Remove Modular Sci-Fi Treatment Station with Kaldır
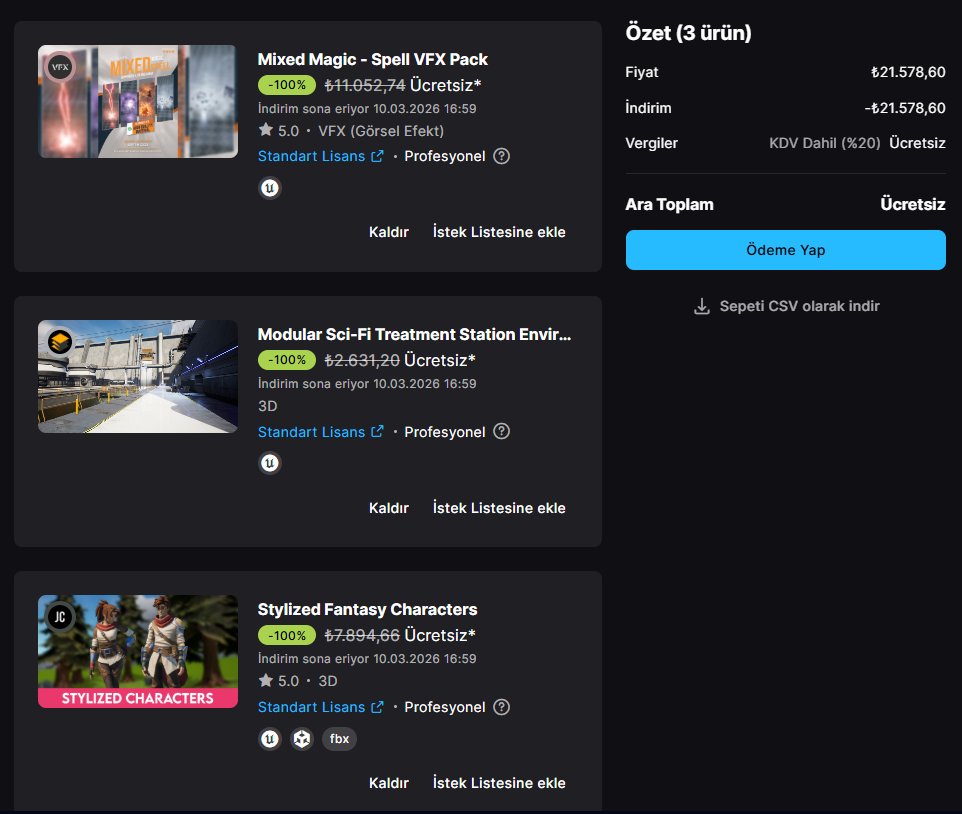 pos(388,508)
